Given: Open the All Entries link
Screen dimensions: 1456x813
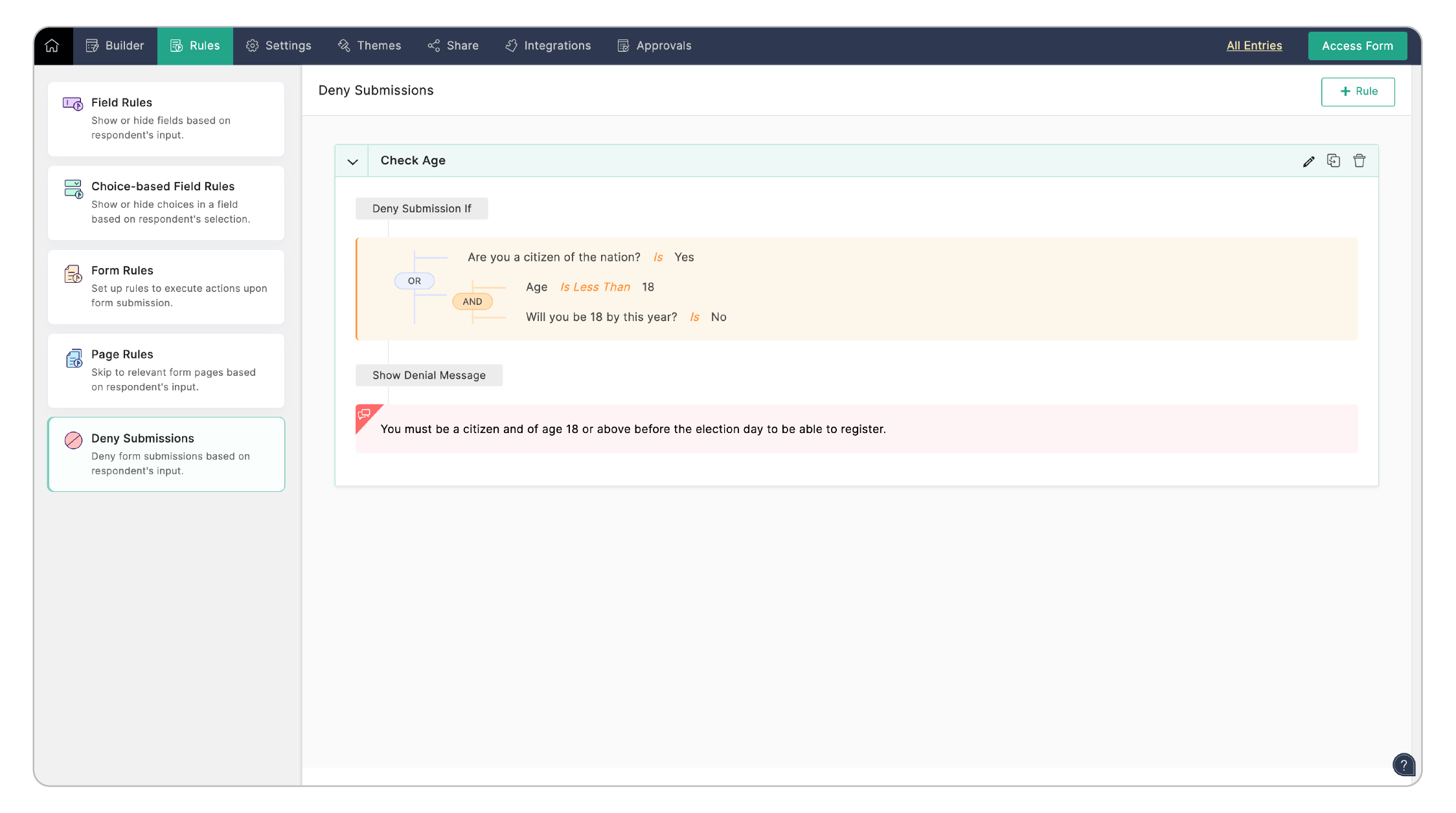Looking at the screenshot, I should tap(1254, 46).
